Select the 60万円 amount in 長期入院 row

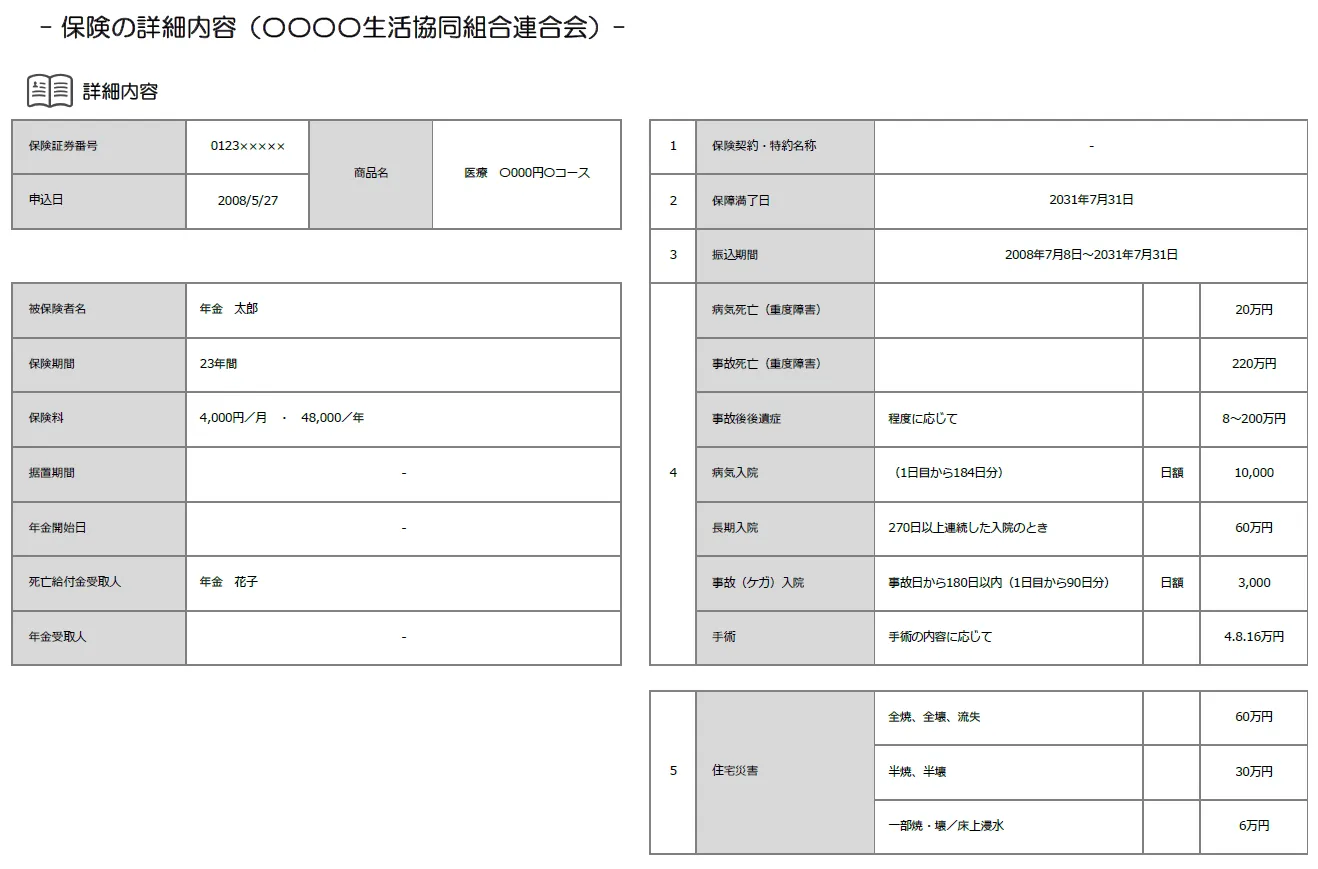coord(1254,528)
